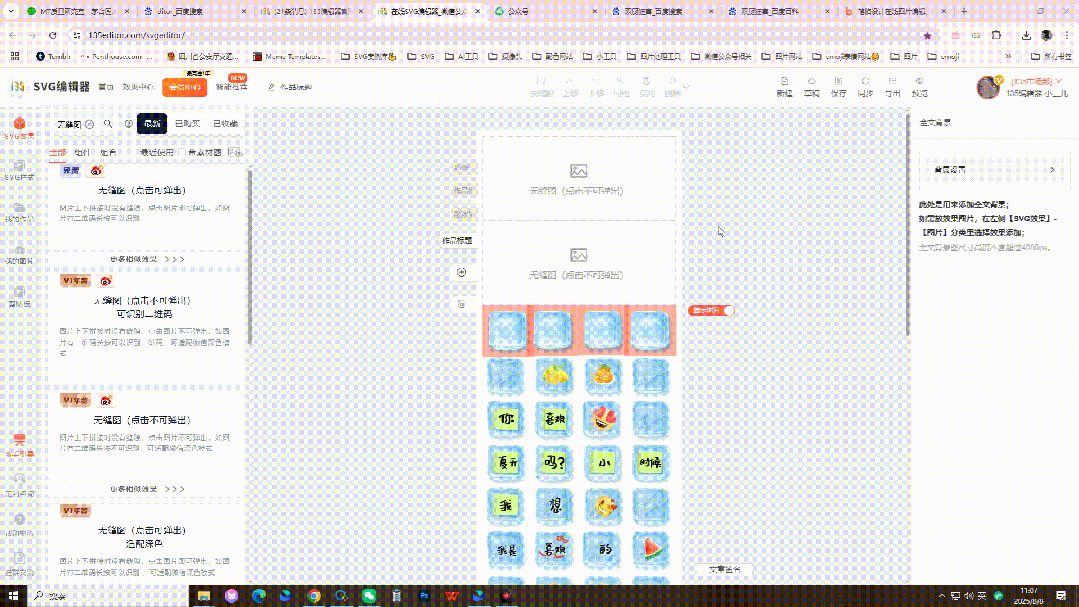Click the canvas area vertical scrollbar
This screenshot has height=607, width=1079.
pos(908,225)
